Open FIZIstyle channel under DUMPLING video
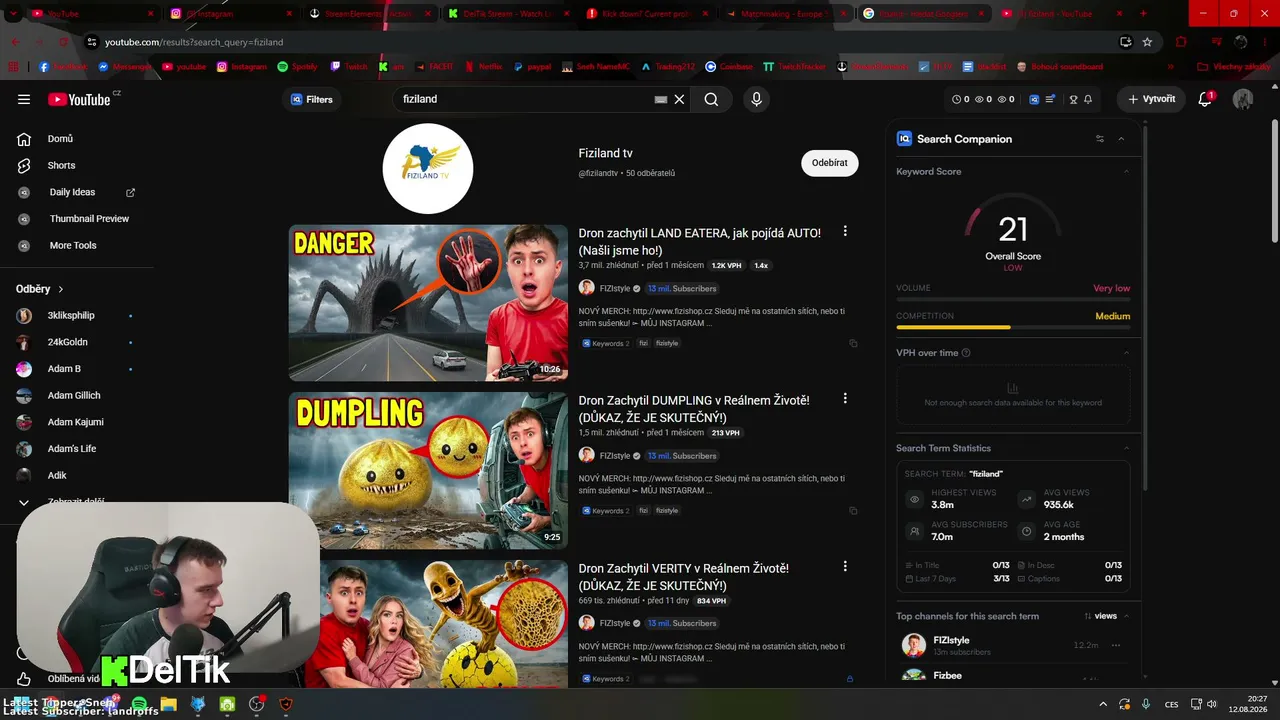This screenshot has width=1280, height=720. (x=615, y=456)
